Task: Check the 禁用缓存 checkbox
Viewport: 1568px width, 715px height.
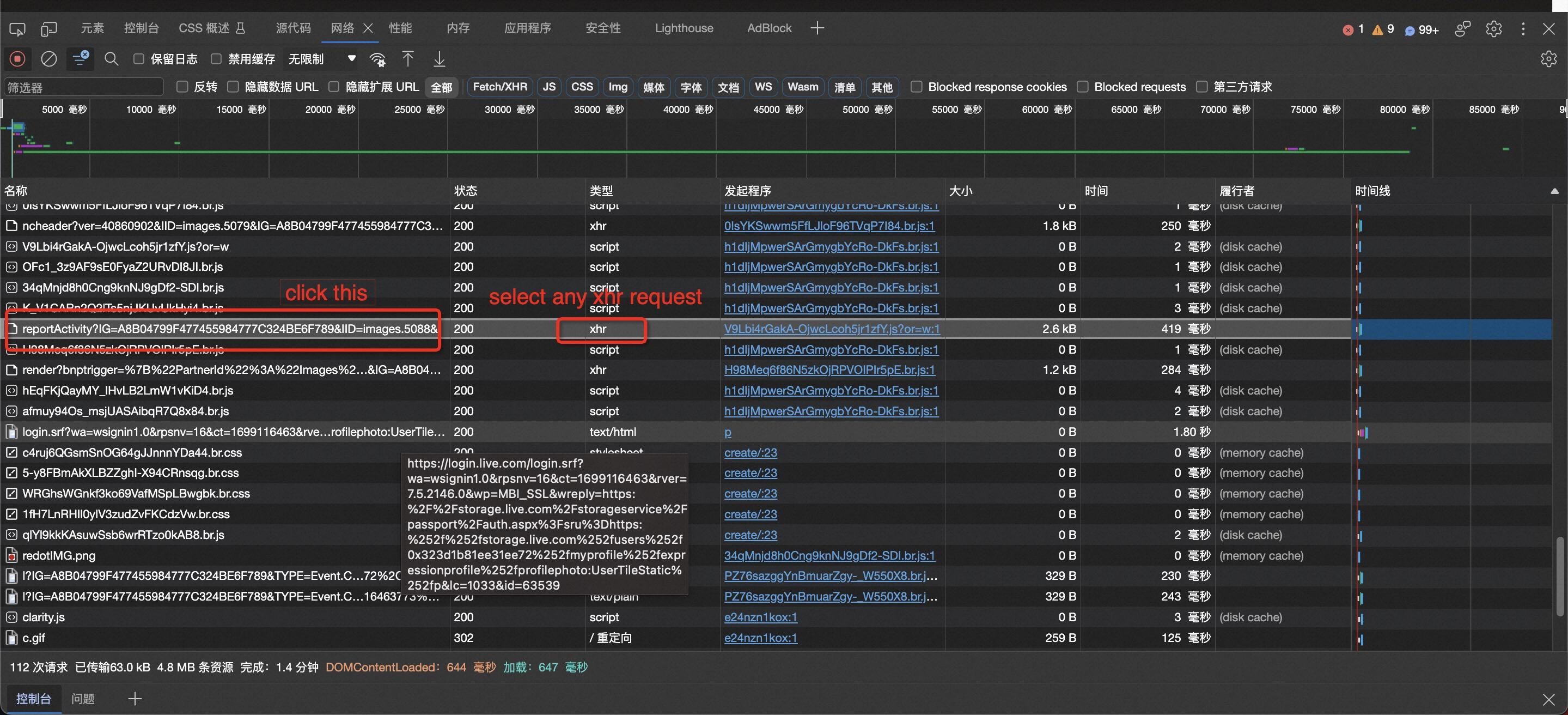Action: (216, 59)
